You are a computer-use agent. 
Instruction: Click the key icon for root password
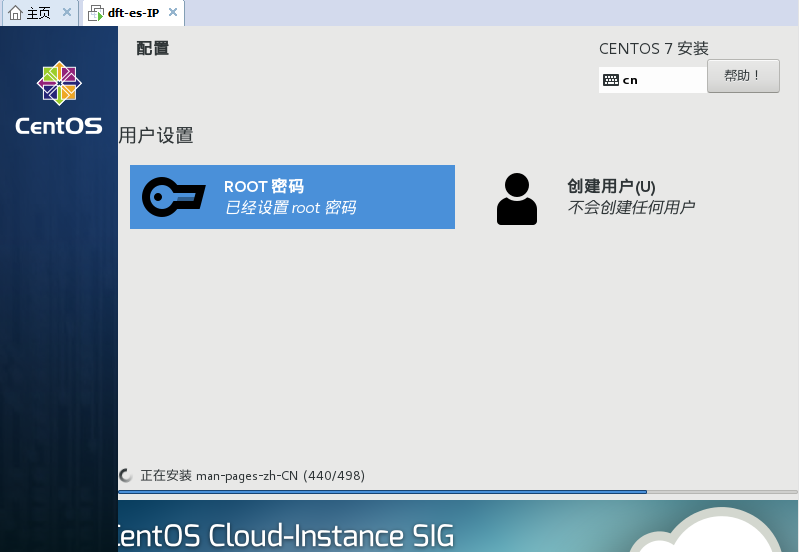pyautogui.click(x=173, y=197)
